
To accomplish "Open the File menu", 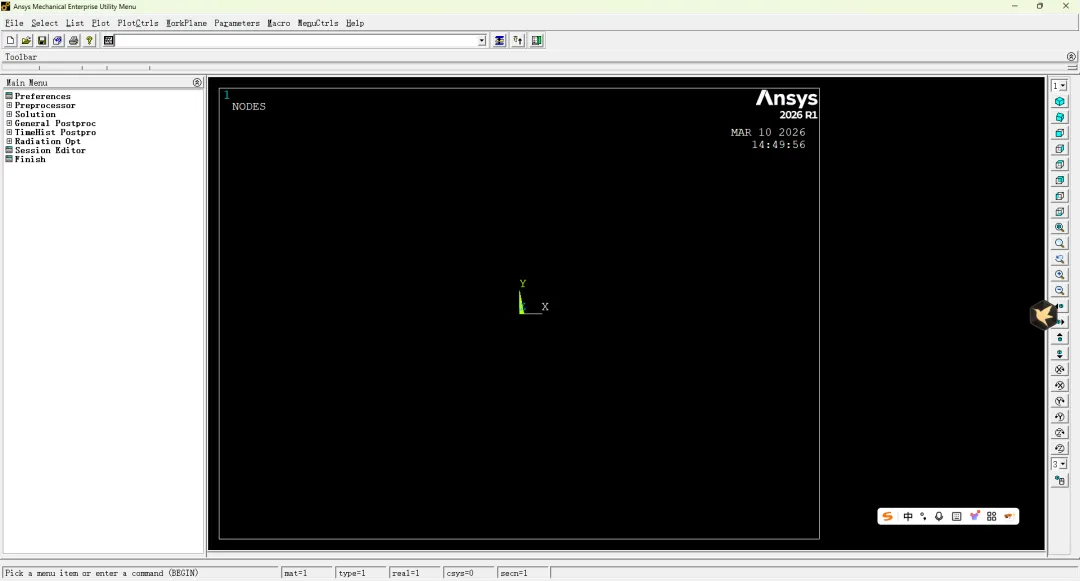I will pos(14,23).
